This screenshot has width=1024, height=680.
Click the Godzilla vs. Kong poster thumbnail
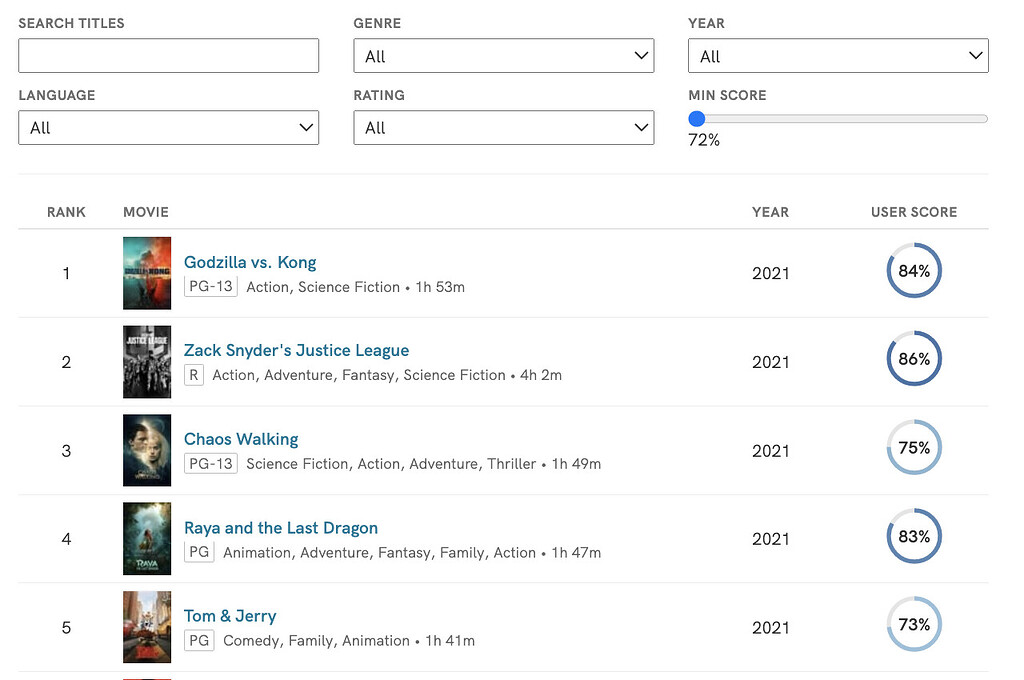(147, 273)
